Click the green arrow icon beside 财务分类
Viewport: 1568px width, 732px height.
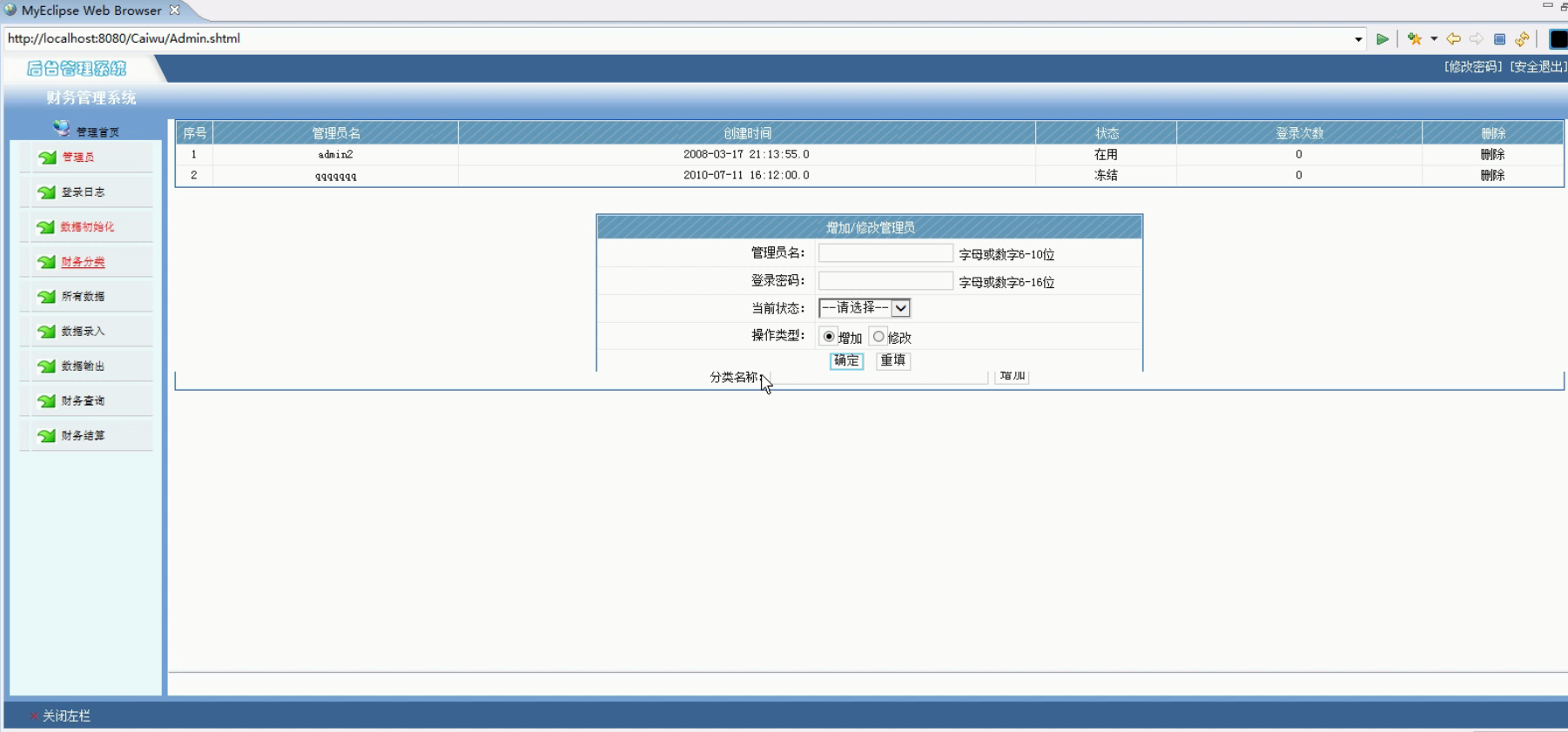[x=47, y=262]
